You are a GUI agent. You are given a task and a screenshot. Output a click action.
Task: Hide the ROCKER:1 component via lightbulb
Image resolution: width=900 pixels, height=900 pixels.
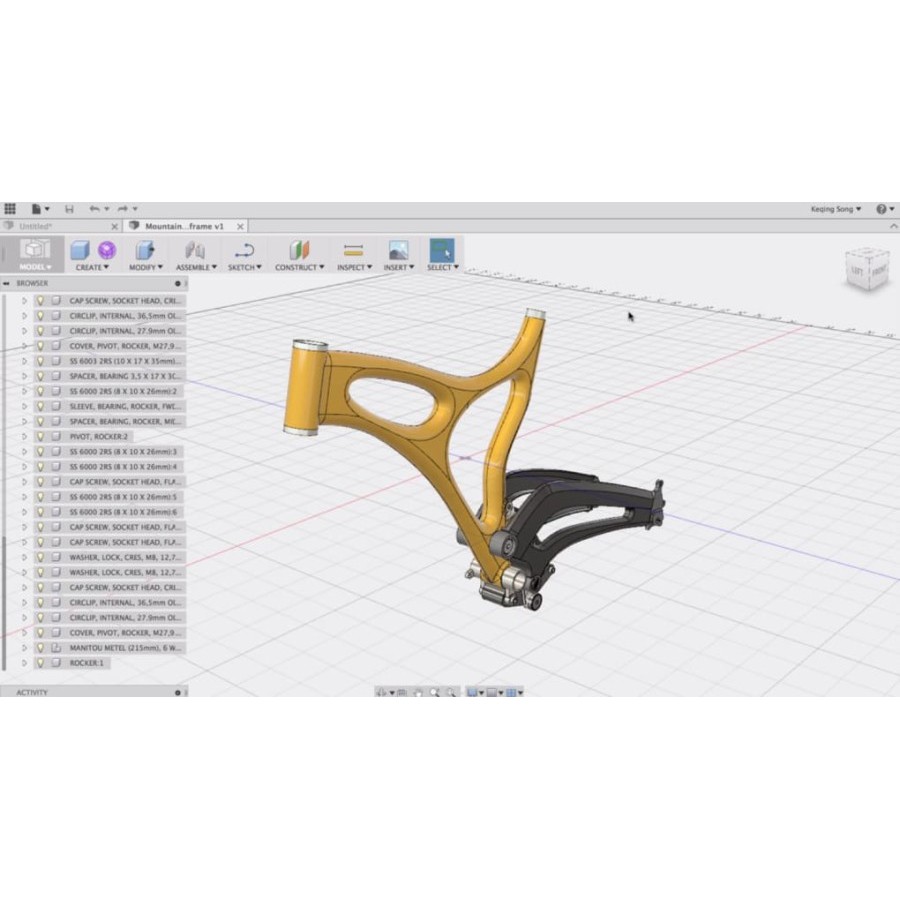(40, 663)
